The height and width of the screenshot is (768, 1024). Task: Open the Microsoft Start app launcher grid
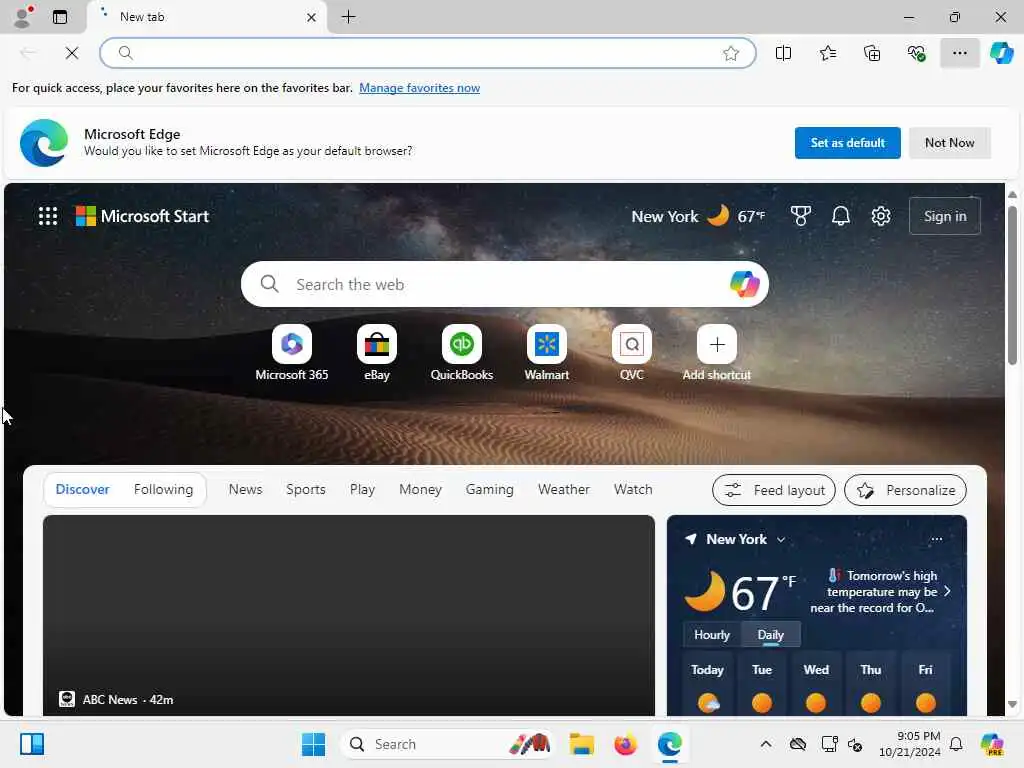tap(48, 216)
